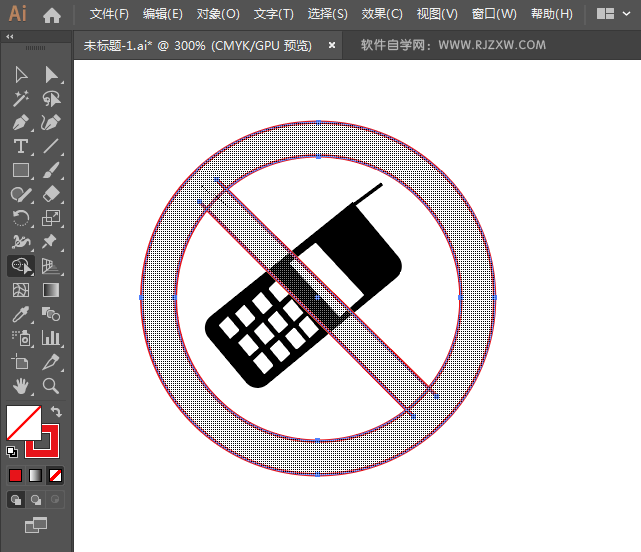Choose the Shaper tool
The height and width of the screenshot is (552, 641).
click(21, 194)
